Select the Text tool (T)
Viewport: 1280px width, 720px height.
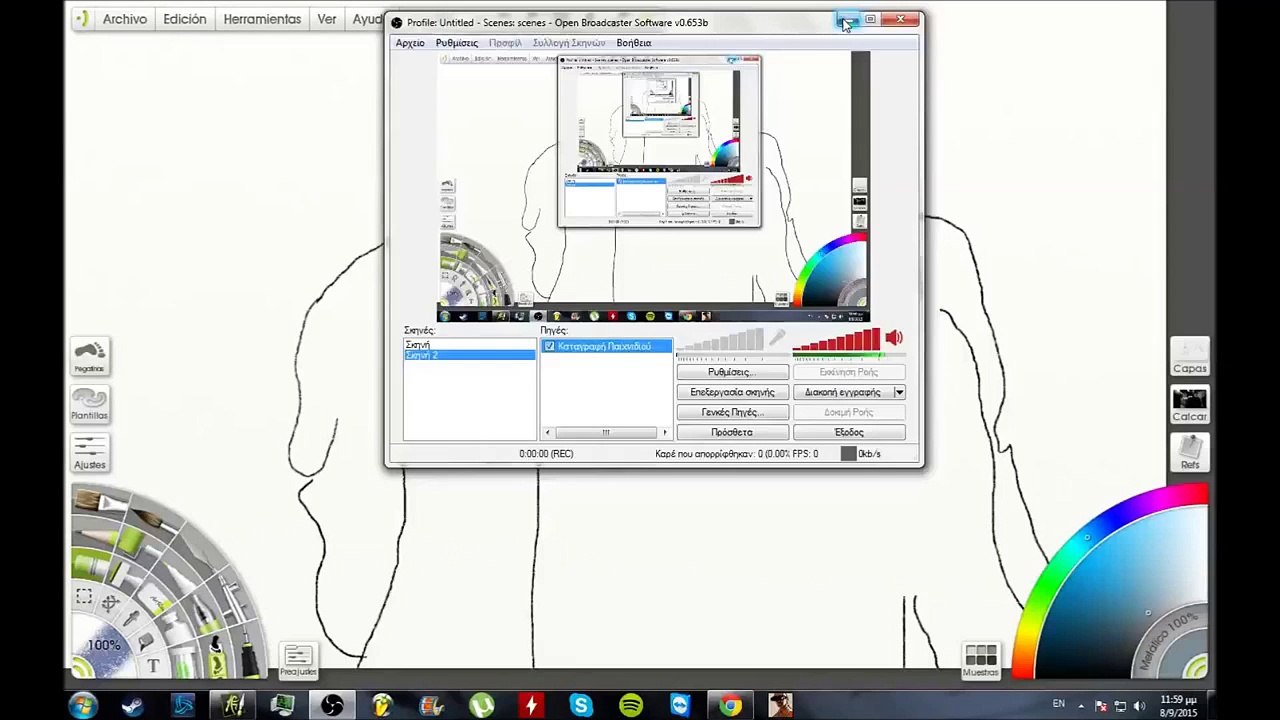click(x=153, y=665)
